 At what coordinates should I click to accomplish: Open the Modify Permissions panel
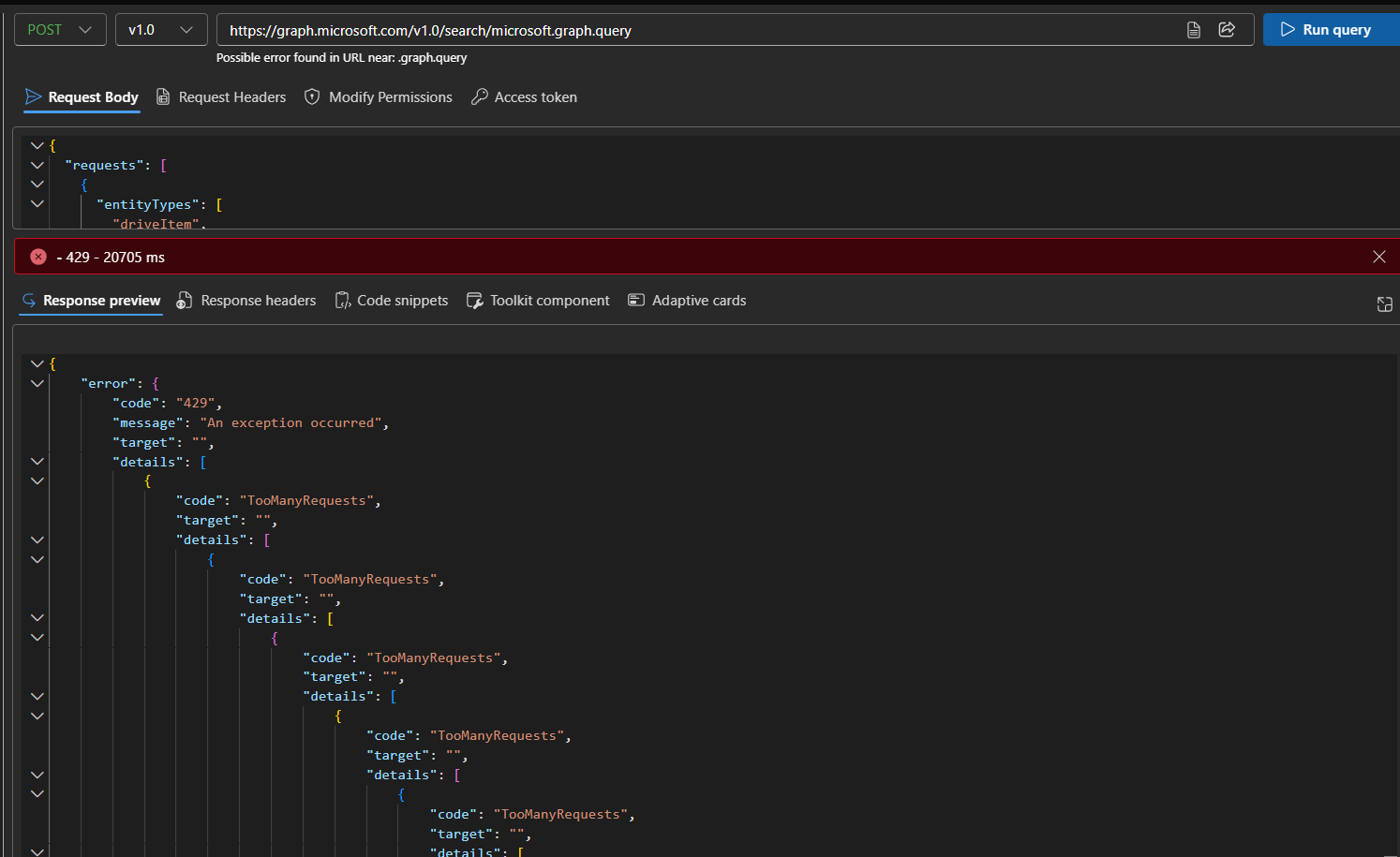378,96
